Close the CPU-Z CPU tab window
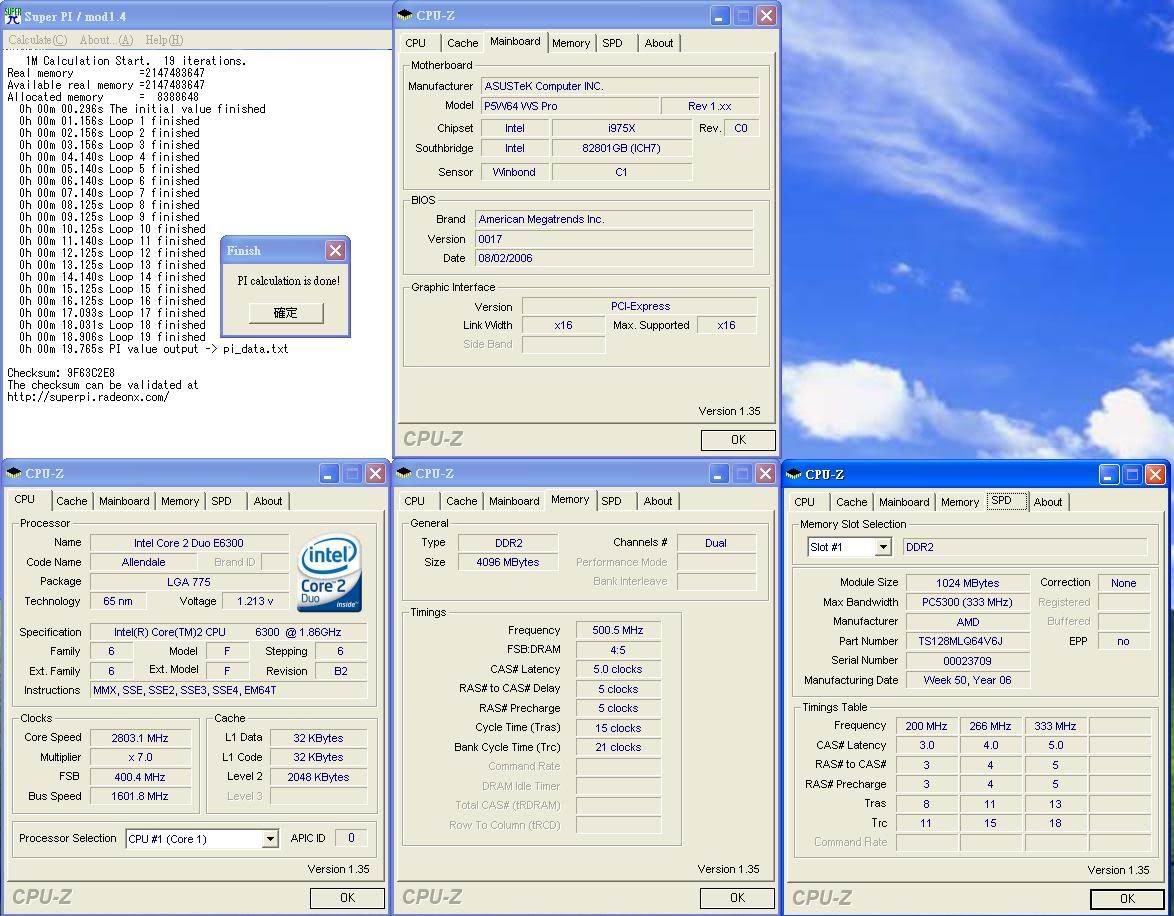Viewport: 1174px width, 916px height. tap(375, 473)
